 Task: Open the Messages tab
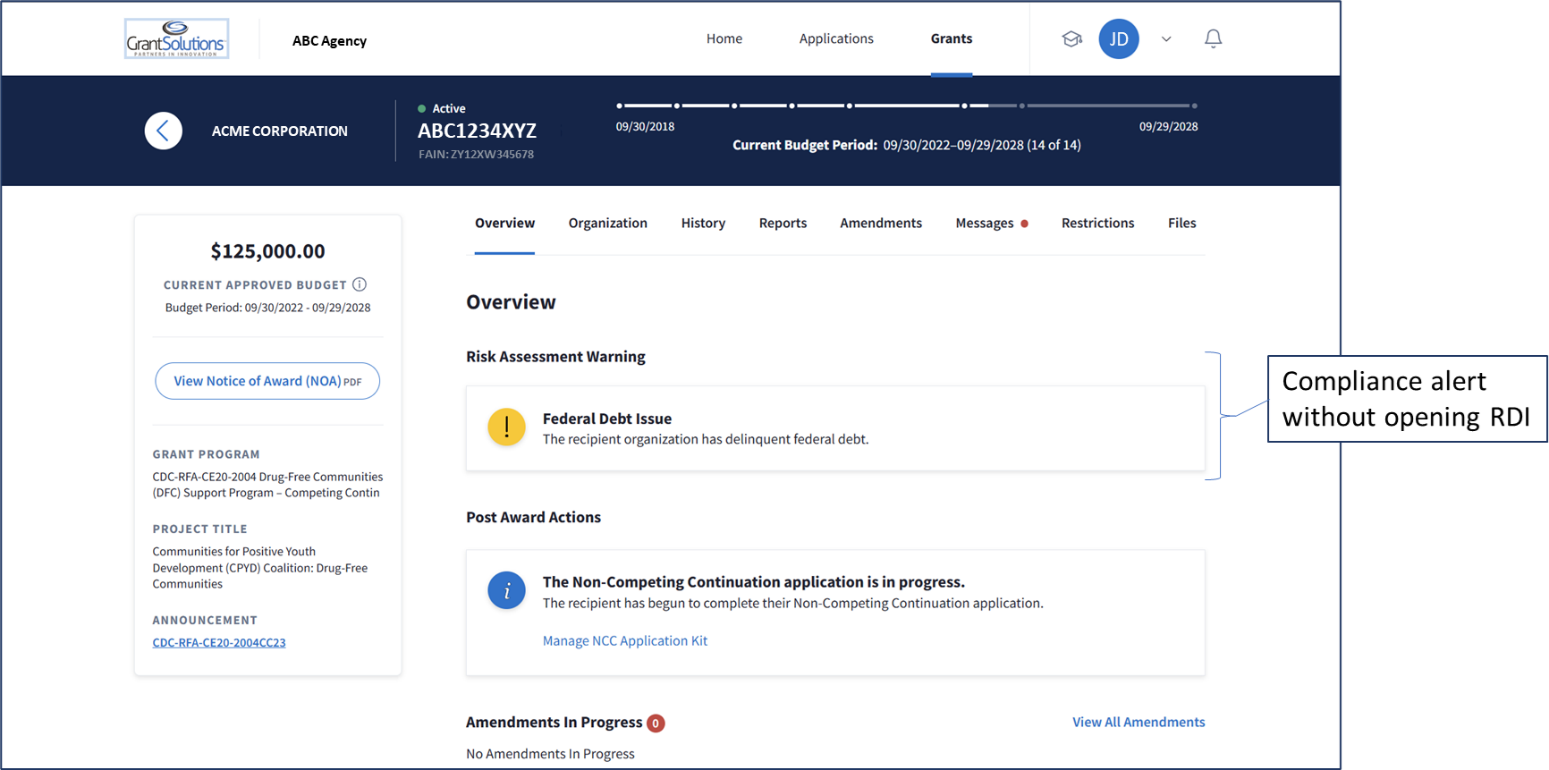point(984,223)
